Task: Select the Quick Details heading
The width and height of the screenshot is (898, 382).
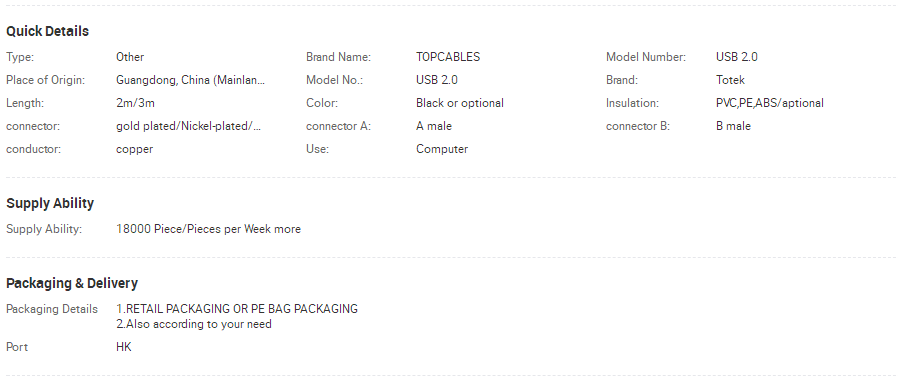Action: (x=48, y=31)
